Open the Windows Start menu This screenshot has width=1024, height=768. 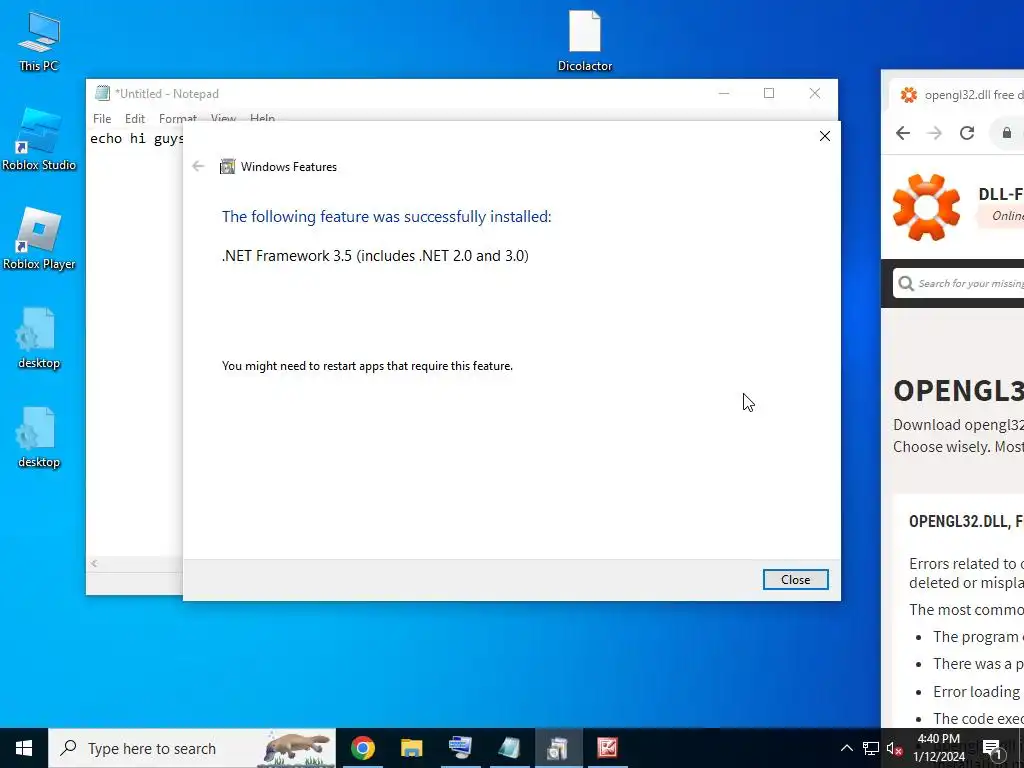[24, 748]
